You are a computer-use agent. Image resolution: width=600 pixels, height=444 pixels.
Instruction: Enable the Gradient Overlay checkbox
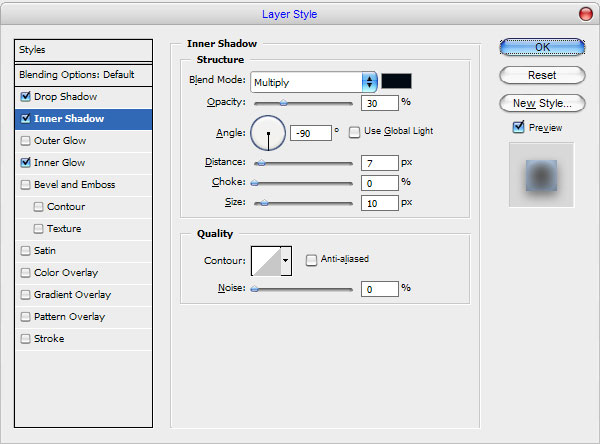[x=25, y=295]
